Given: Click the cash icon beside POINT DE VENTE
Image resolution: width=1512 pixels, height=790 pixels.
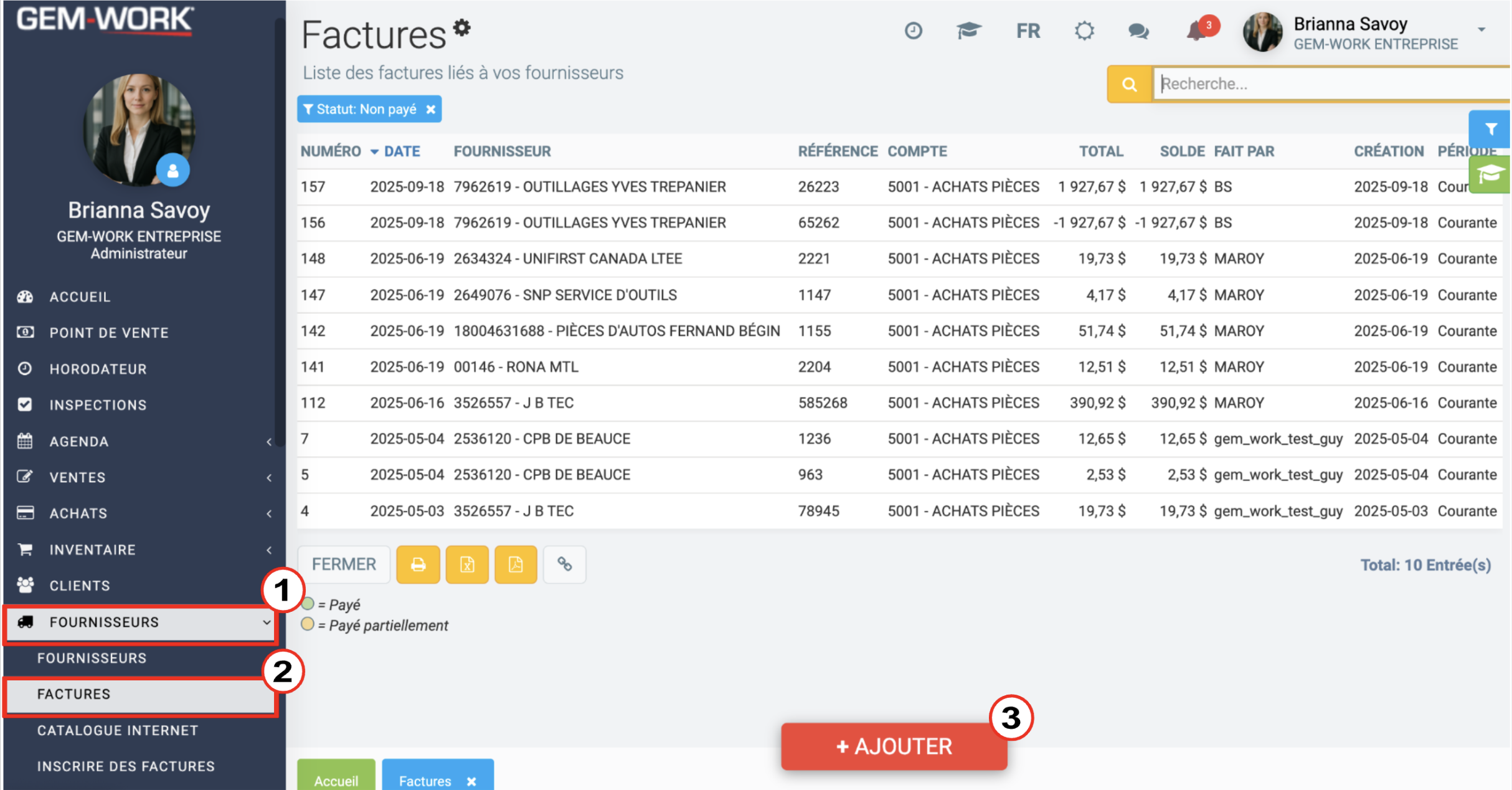Looking at the screenshot, I should point(25,332).
